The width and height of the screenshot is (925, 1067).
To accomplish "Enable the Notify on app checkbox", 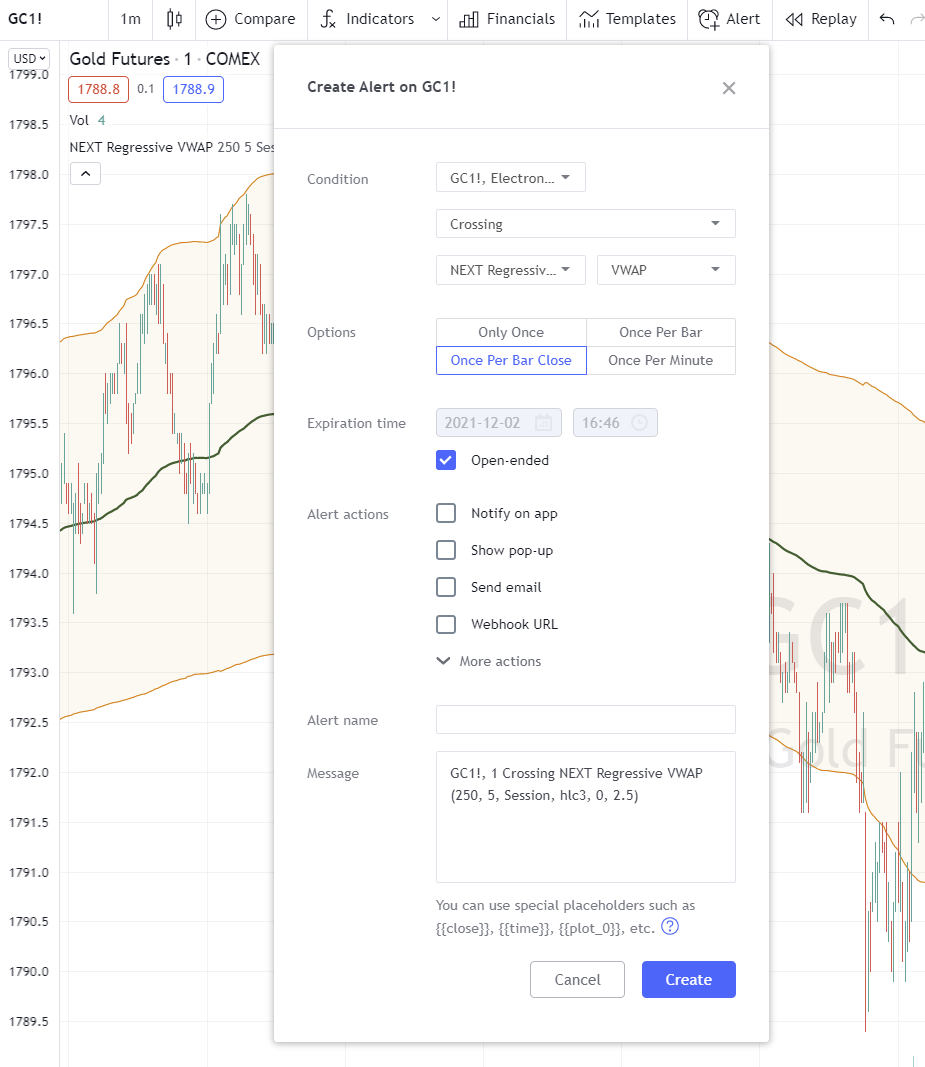I will (446, 513).
